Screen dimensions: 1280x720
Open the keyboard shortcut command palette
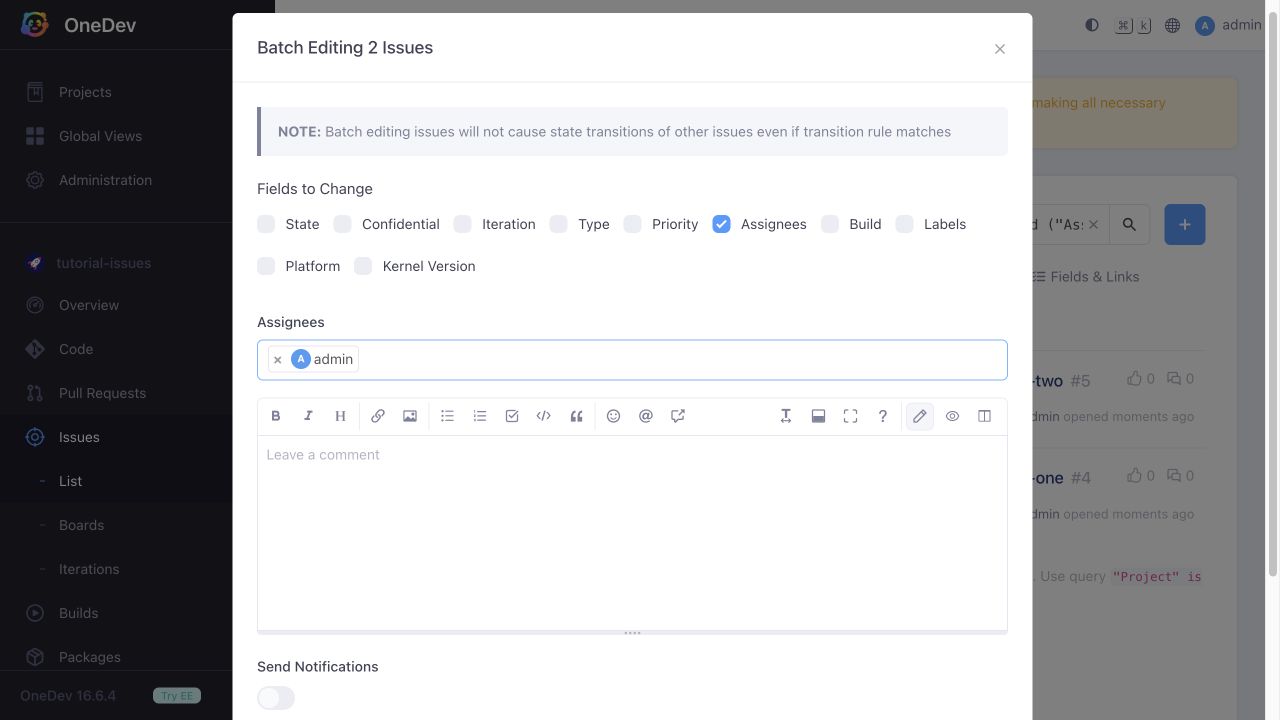(1133, 25)
